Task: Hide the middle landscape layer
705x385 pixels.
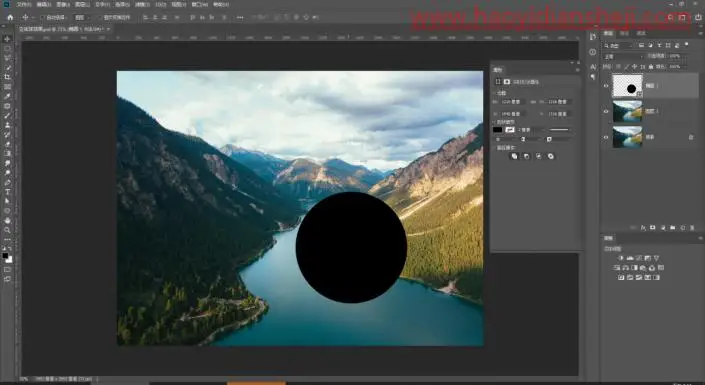Action: [606, 112]
